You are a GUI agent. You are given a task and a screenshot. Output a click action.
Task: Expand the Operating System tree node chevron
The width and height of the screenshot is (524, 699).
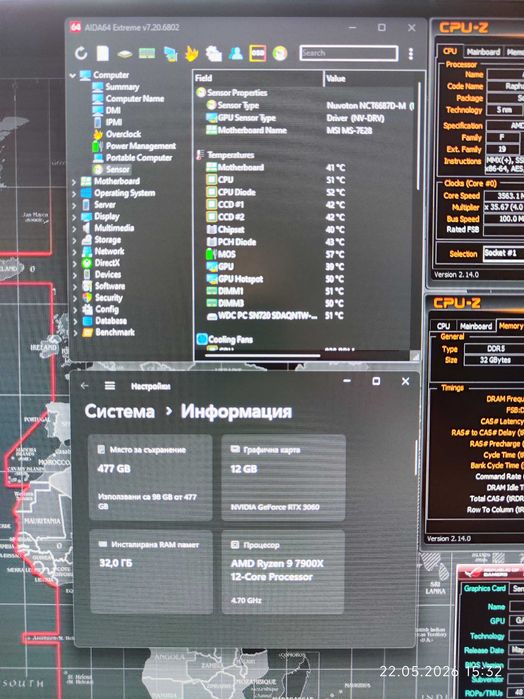click(74, 194)
